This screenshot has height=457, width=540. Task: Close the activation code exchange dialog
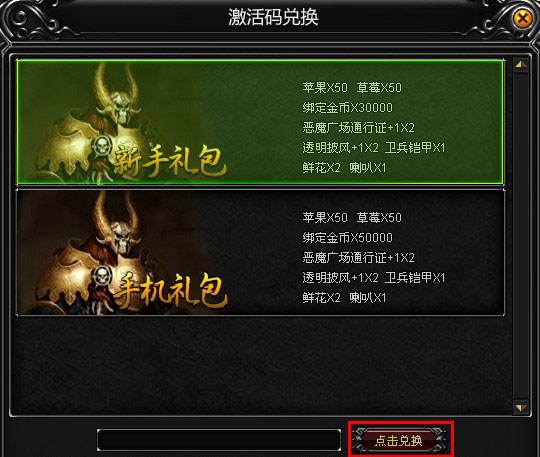(522, 18)
